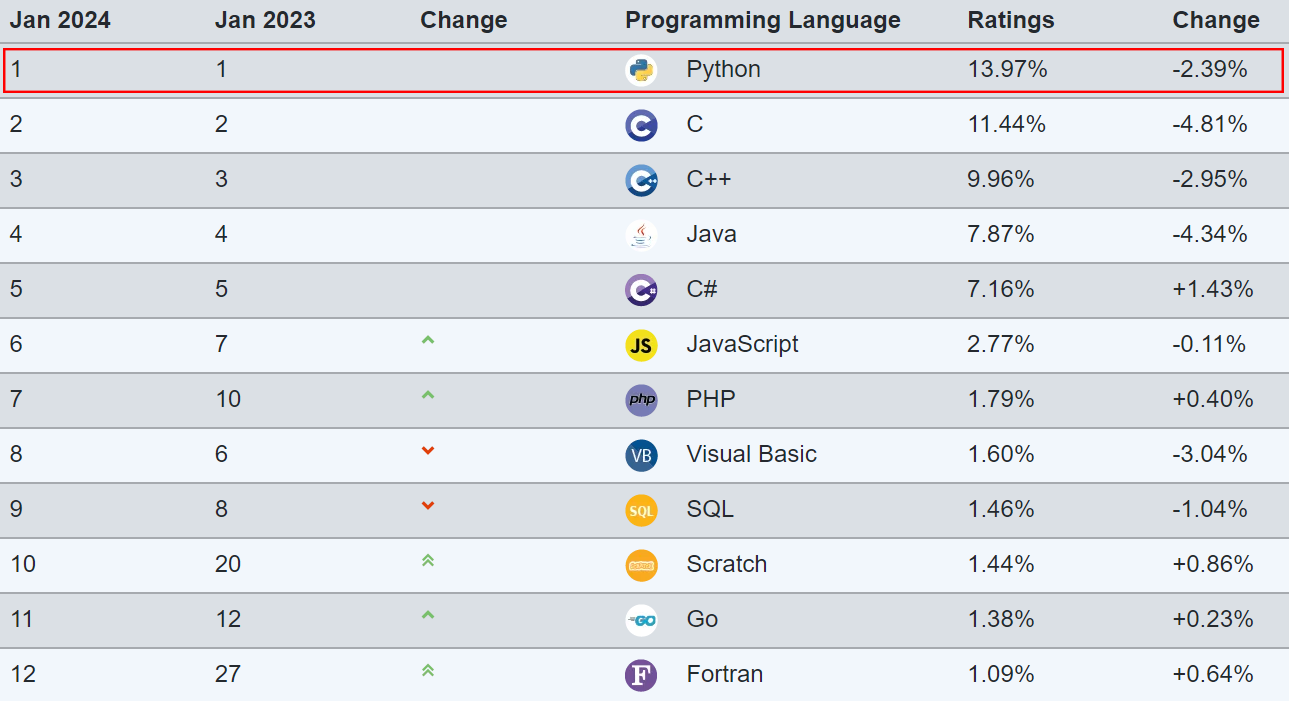Click the +0.23% change for Go
1289x701 pixels.
pos(1213,620)
